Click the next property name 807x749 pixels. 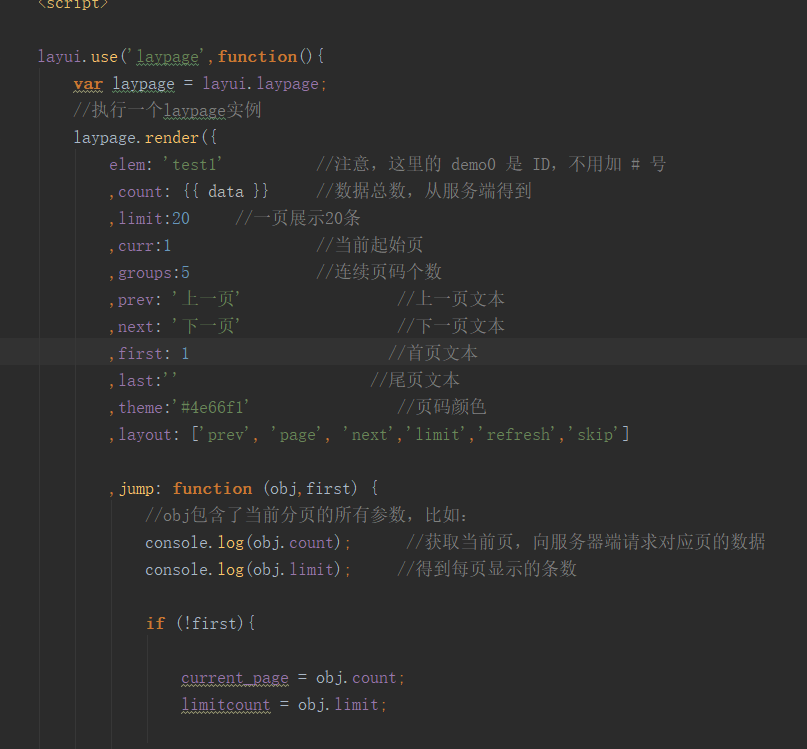tap(136, 327)
